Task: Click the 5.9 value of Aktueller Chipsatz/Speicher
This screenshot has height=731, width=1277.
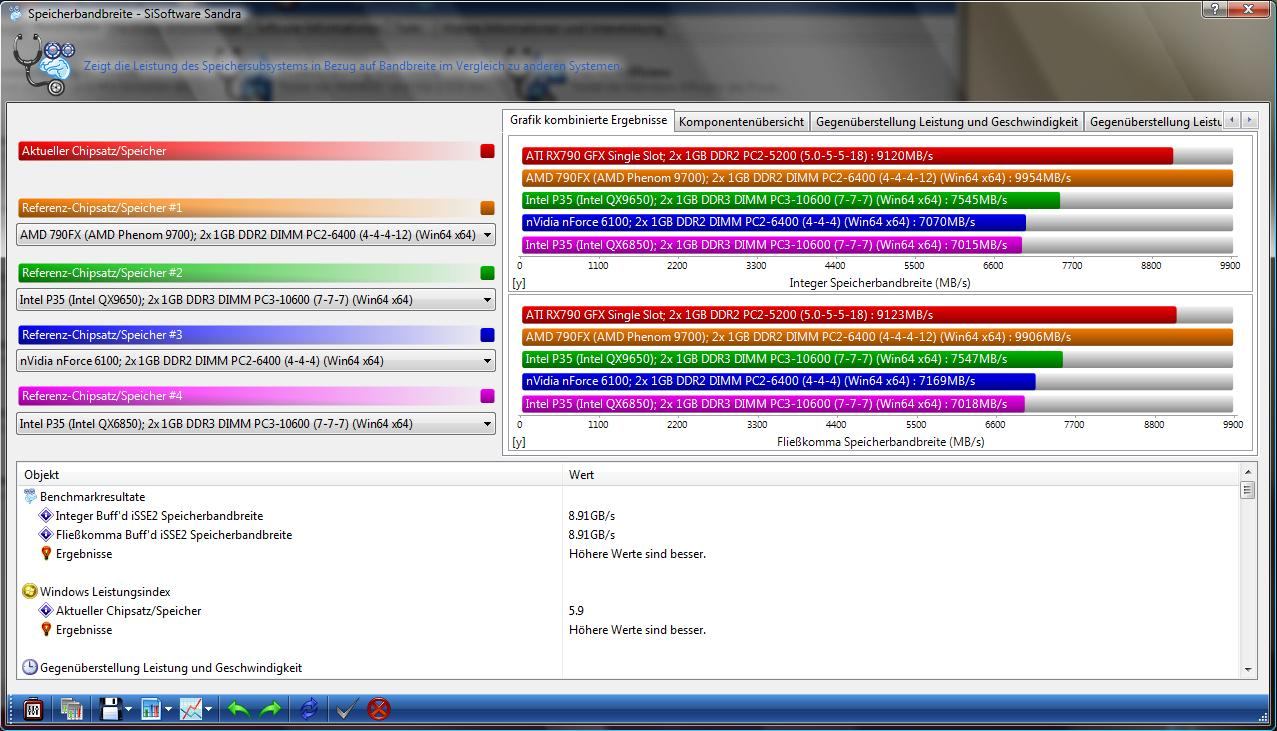Action: click(x=576, y=611)
